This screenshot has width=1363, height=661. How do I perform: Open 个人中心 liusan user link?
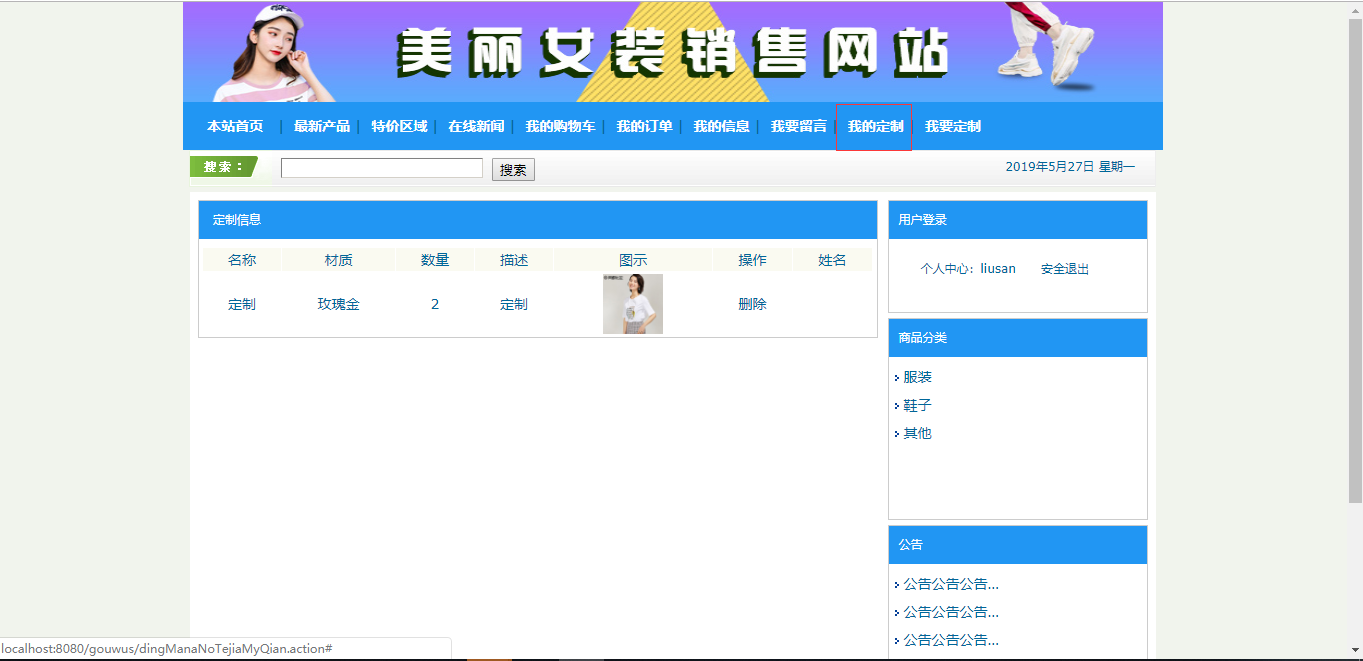pos(967,269)
